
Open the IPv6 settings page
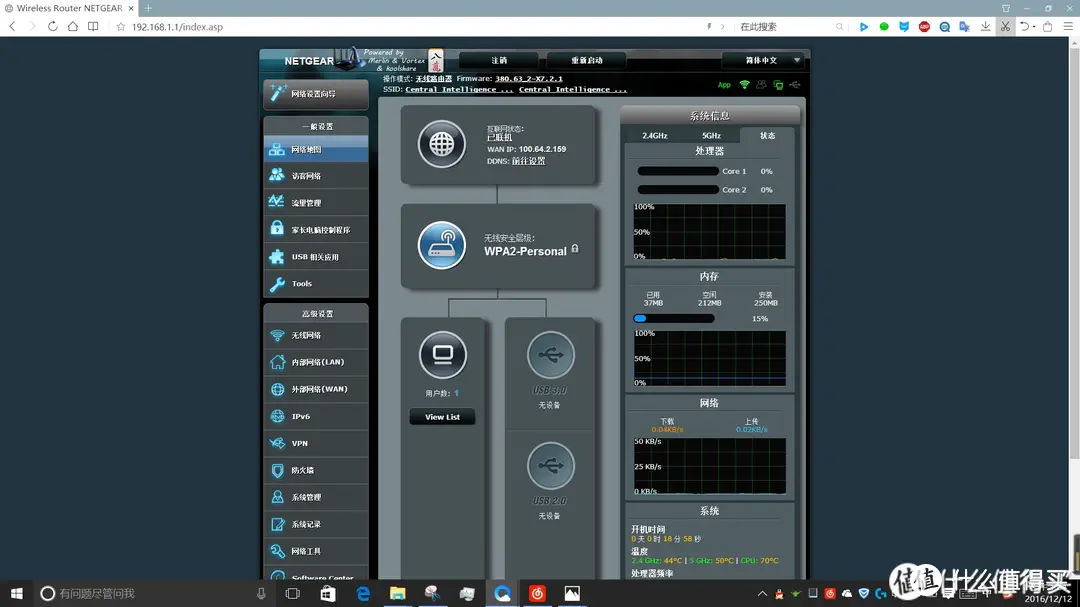click(315, 416)
